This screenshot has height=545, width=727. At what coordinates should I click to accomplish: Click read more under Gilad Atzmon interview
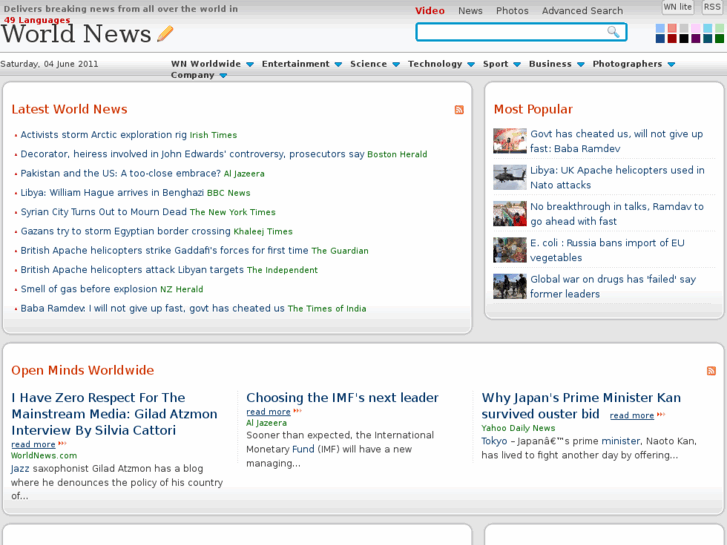click(33, 445)
